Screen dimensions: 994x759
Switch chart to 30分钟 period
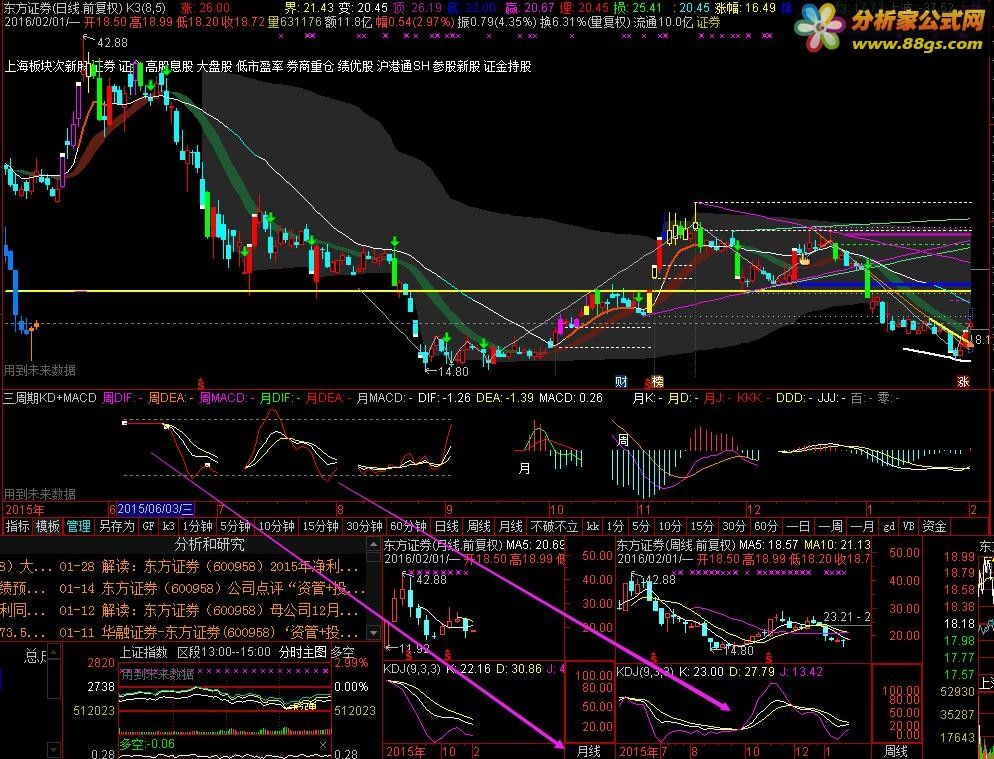363,526
